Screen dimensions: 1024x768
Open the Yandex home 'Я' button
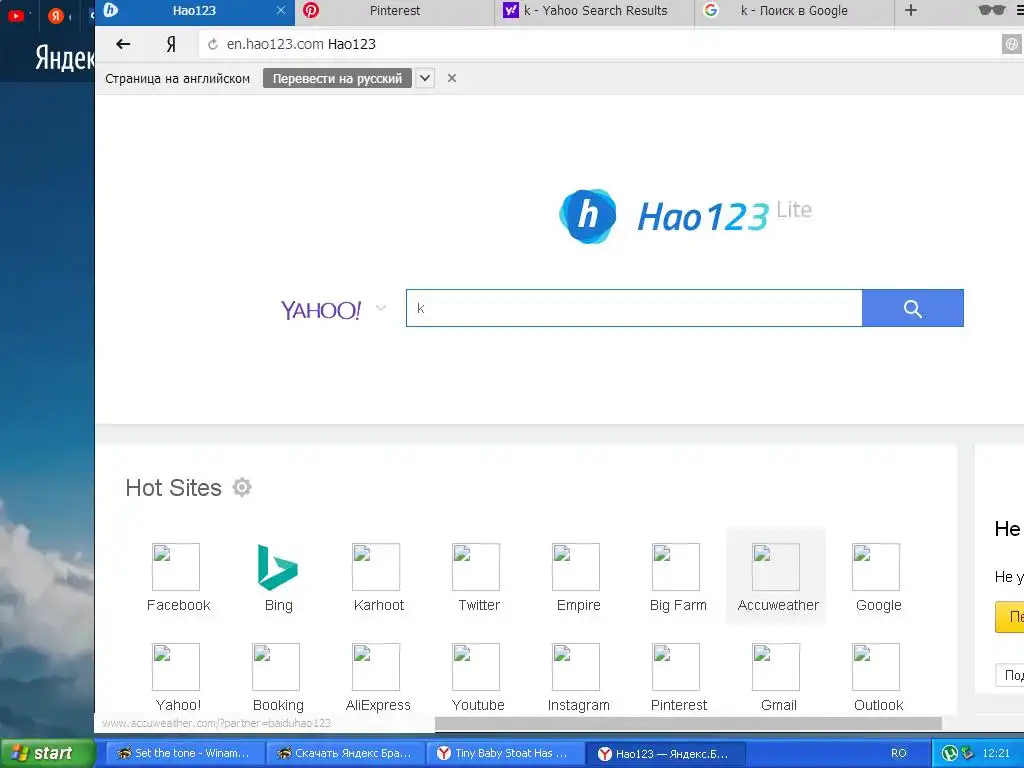point(171,44)
